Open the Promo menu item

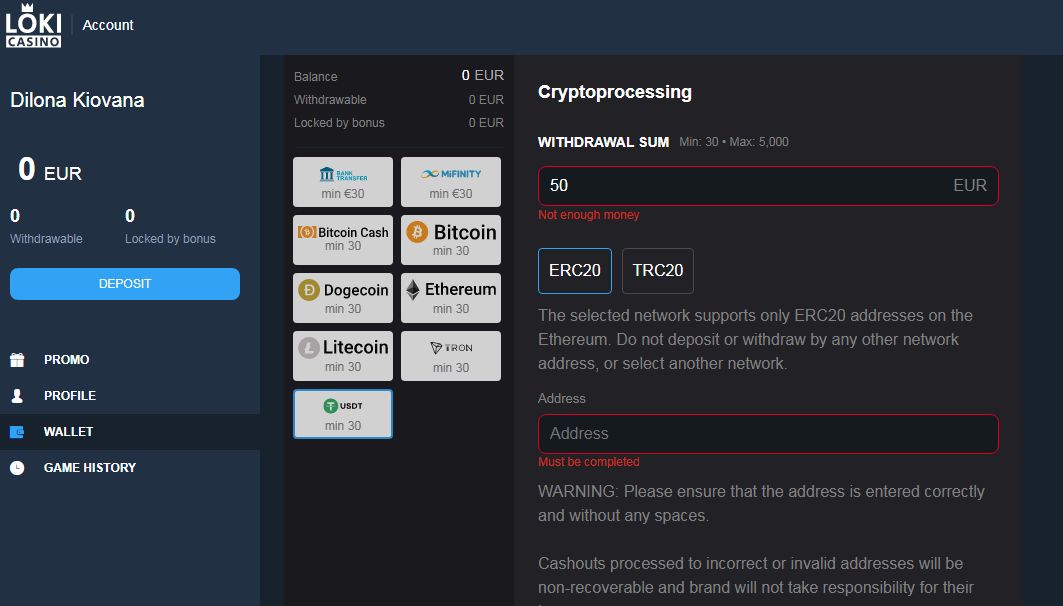point(66,360)
